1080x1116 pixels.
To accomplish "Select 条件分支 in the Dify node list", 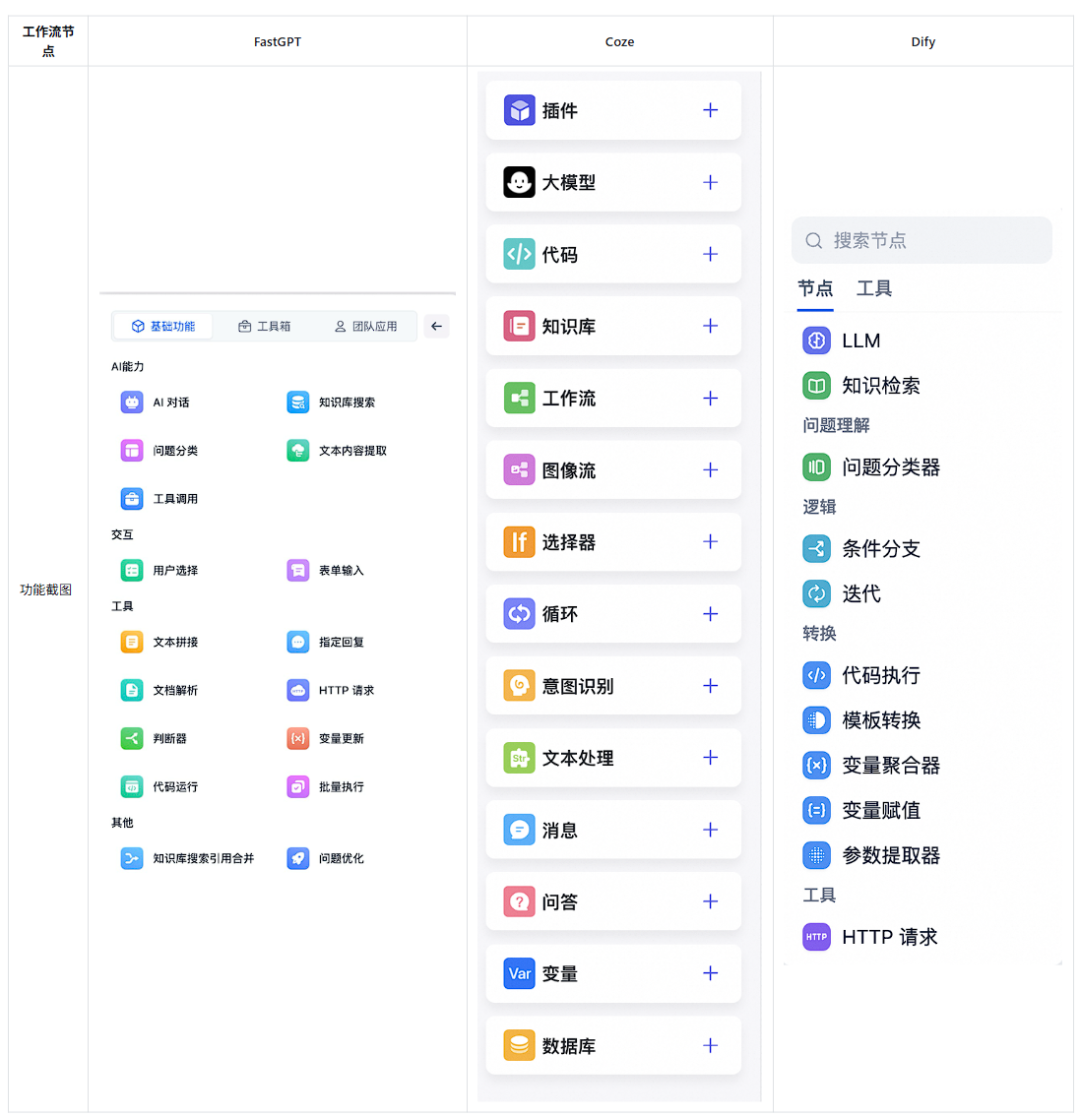I will tap(880, 548).
